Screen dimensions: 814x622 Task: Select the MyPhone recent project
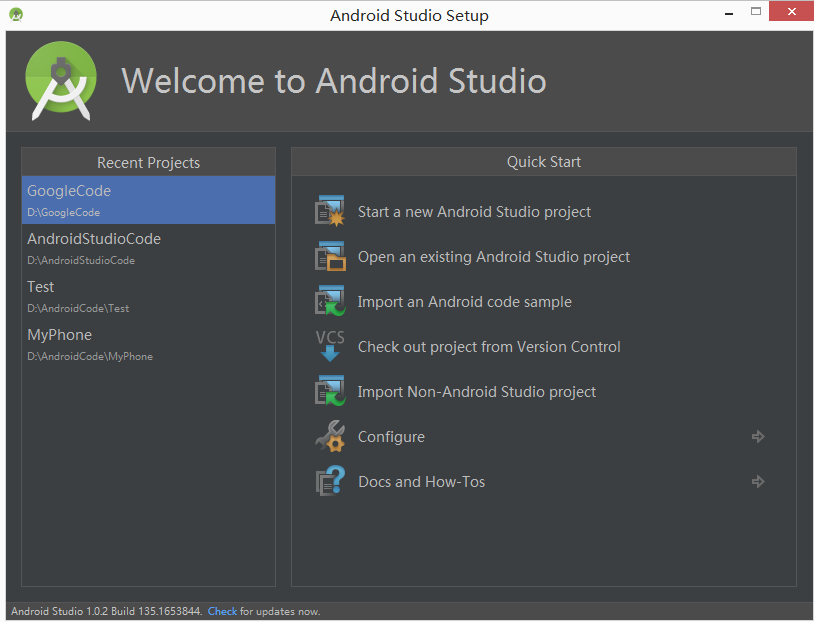[x=148, y=344]
